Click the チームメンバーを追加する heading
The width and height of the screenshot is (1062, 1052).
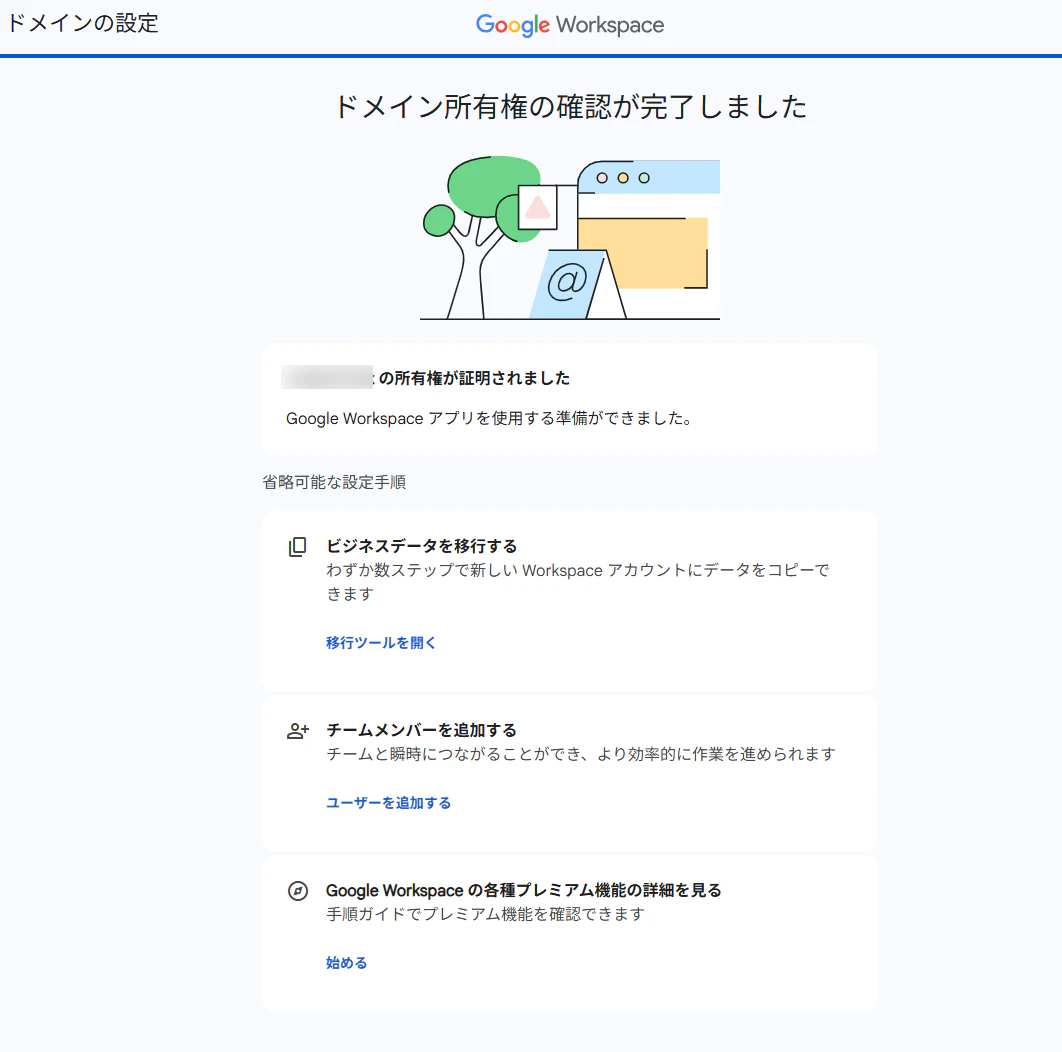click(x=421, y=730)
